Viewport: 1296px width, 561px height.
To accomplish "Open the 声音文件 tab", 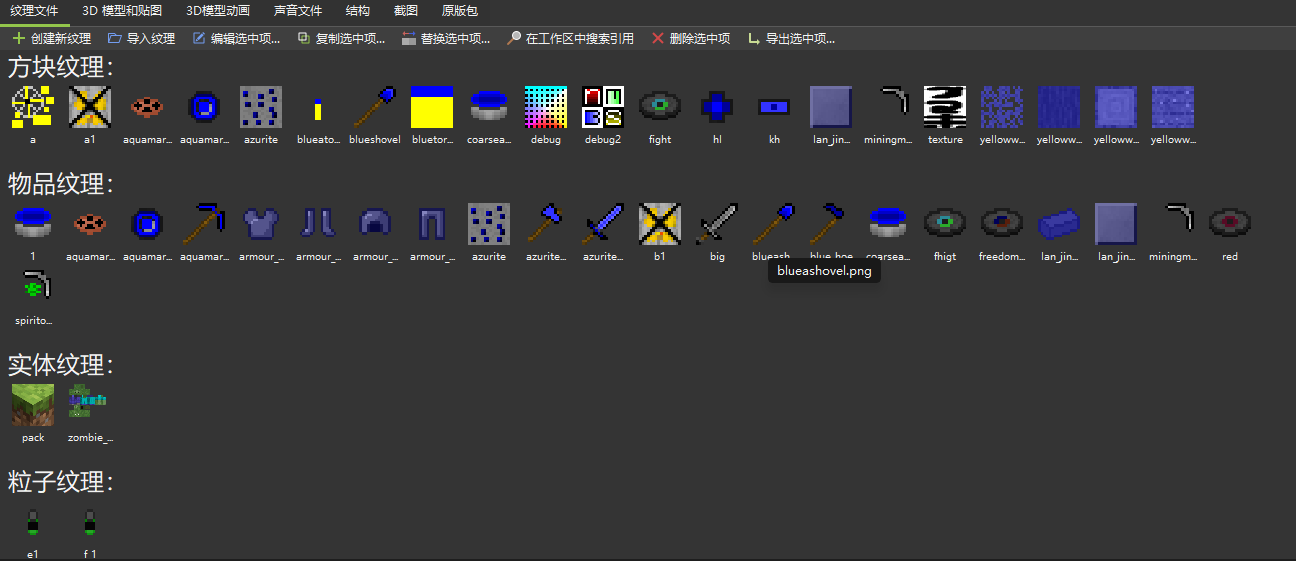I will click(x=298, y=11).
